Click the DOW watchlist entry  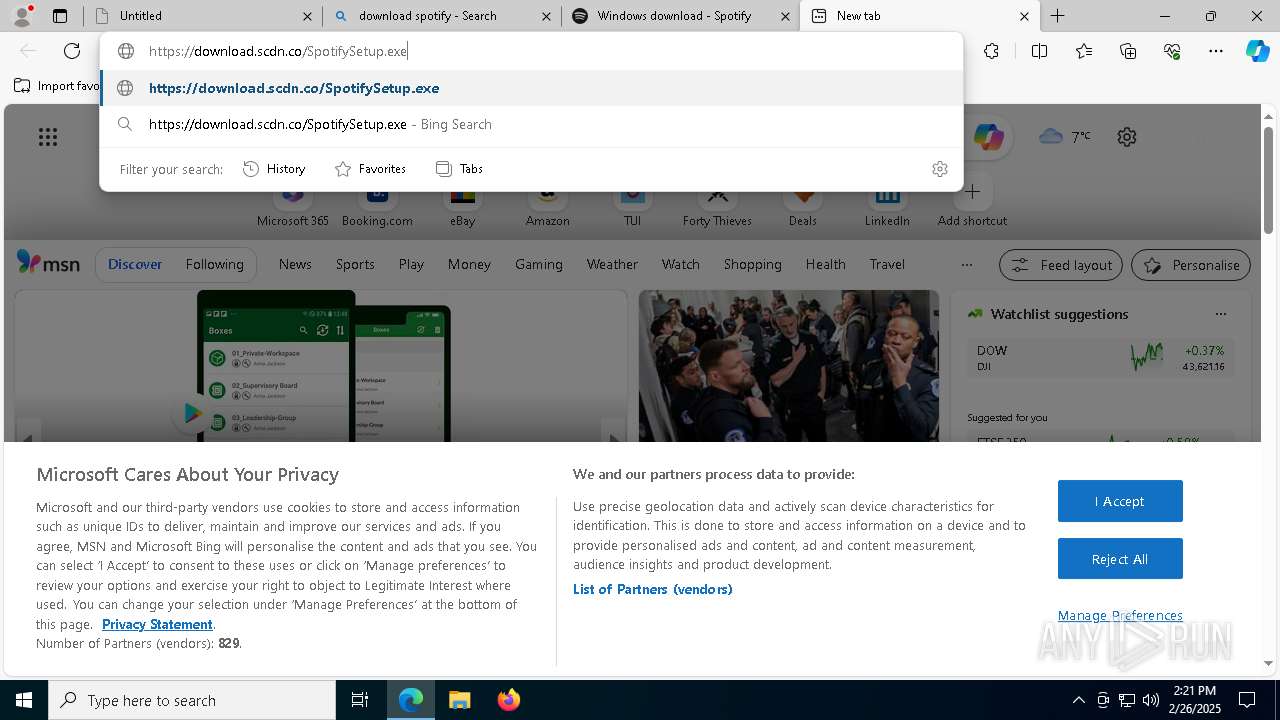(1101, 358)
